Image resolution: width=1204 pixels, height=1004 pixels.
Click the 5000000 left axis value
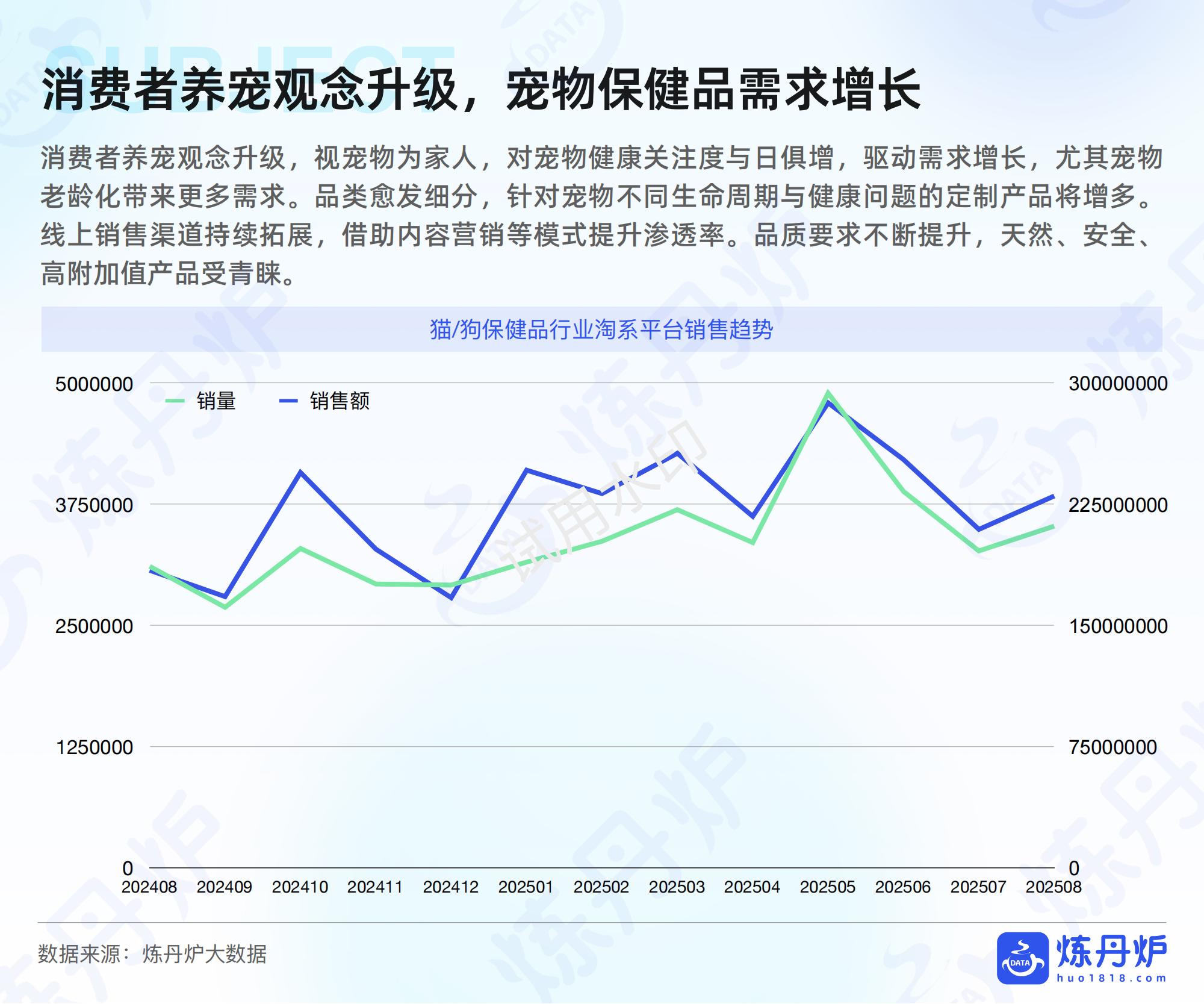(x=94, y=384)
